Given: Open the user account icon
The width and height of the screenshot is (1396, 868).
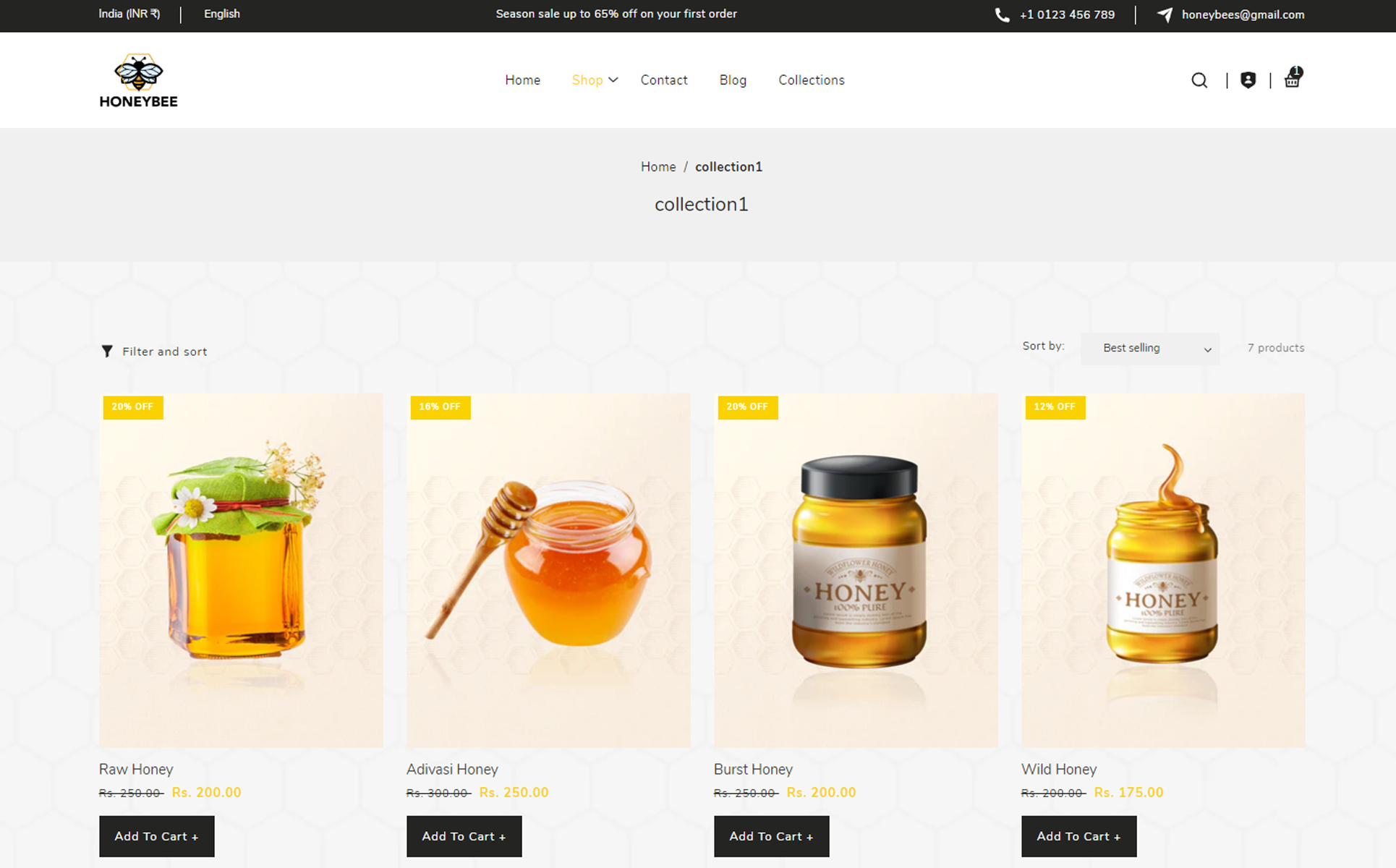Looking at the screenshot, I should coord(1248,80).
